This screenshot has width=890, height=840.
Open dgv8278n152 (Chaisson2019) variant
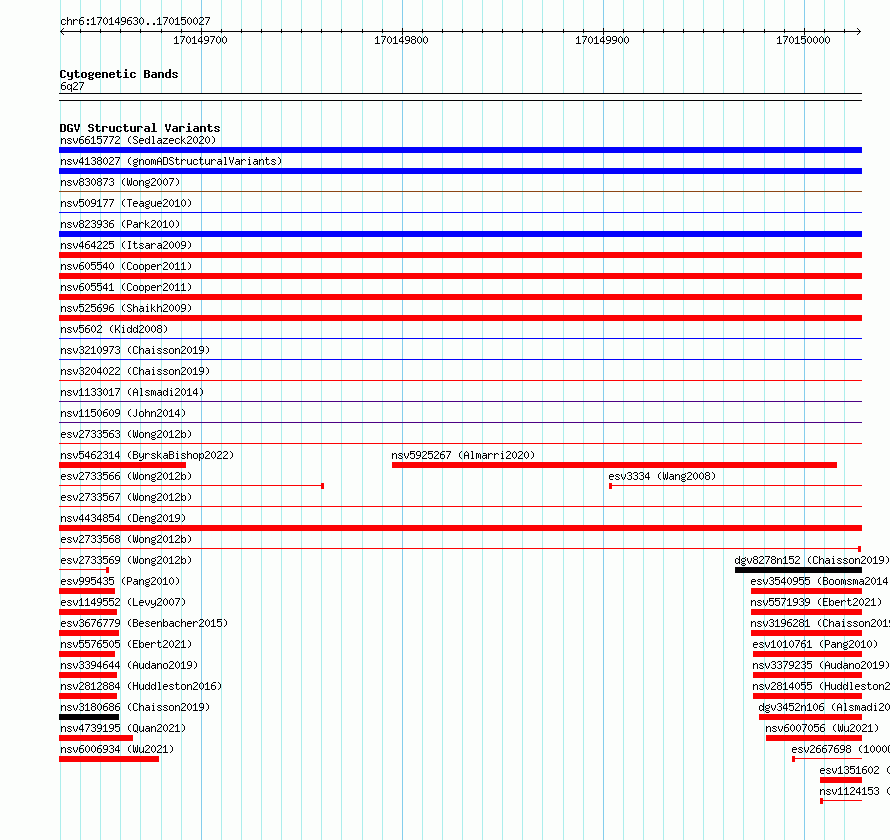pos(812,560)
